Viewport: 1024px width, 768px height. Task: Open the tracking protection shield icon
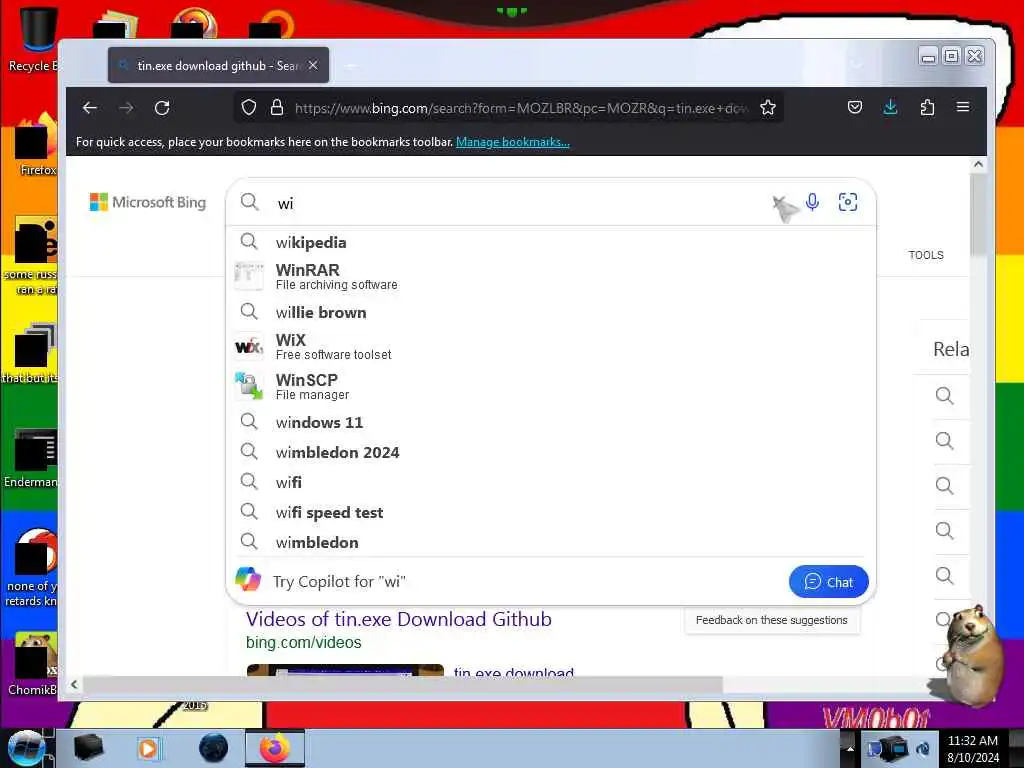pyautogui.click(x=249, y=108)
